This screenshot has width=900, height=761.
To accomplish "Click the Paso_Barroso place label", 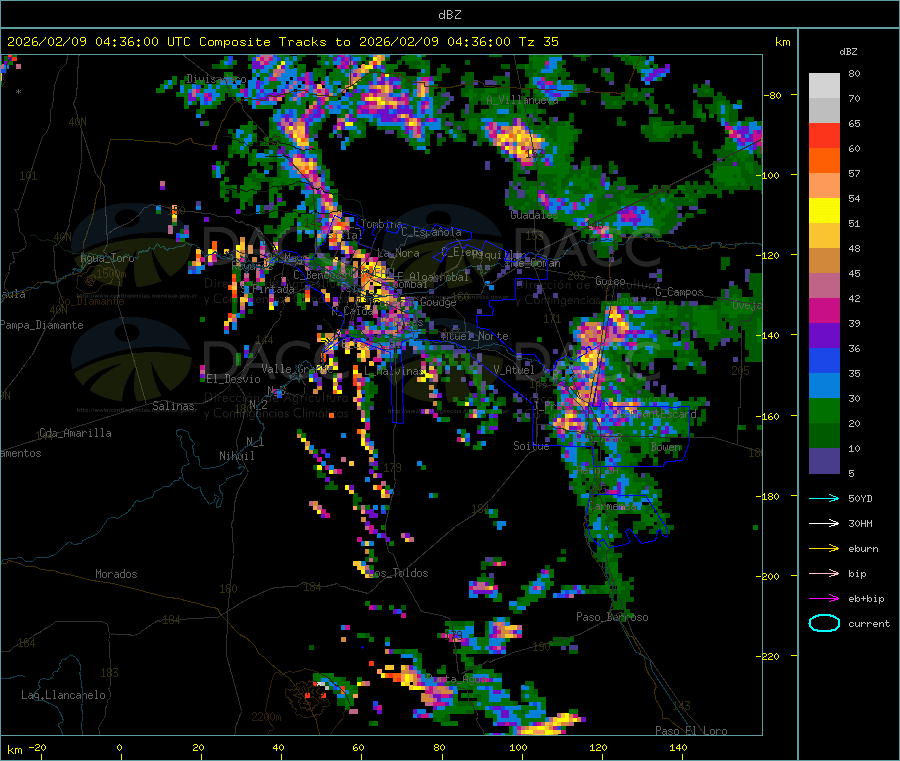I will (612, 617).
